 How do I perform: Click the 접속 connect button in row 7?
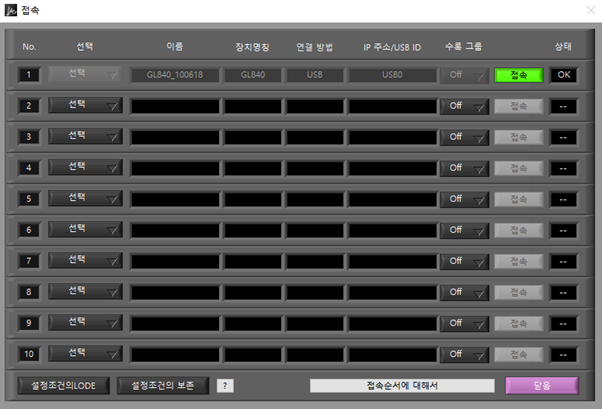coord(519,262)
